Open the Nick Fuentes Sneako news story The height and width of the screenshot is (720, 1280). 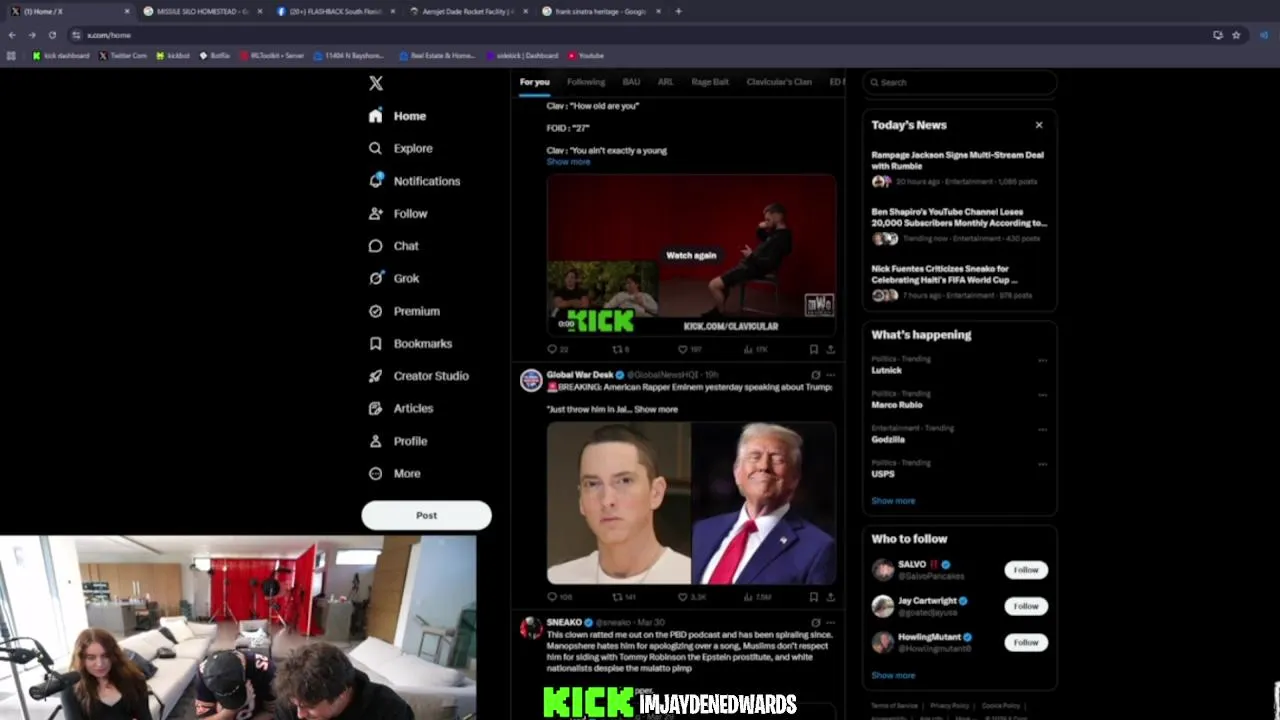point(958,282)
